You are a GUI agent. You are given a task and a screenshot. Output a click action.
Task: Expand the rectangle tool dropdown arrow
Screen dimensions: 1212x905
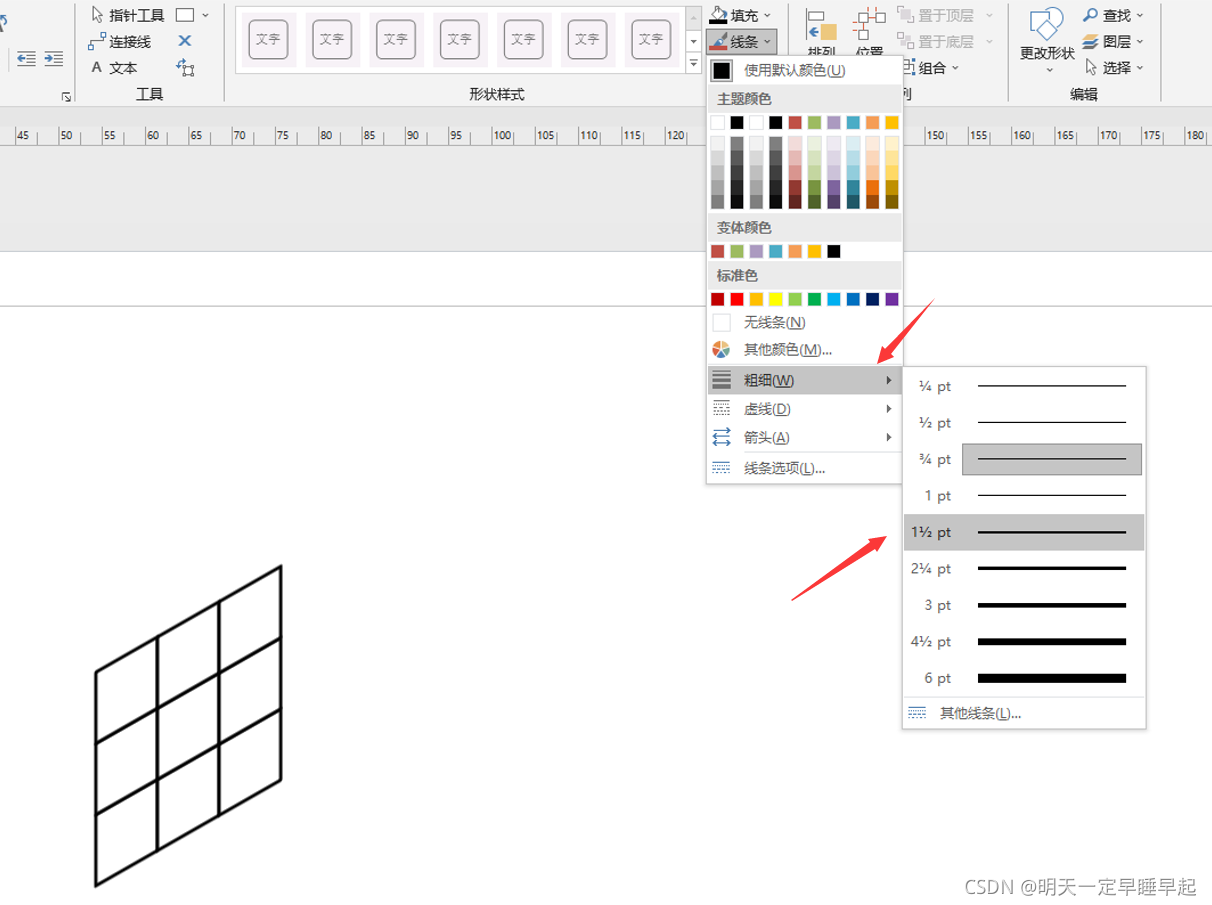(206, 15)
